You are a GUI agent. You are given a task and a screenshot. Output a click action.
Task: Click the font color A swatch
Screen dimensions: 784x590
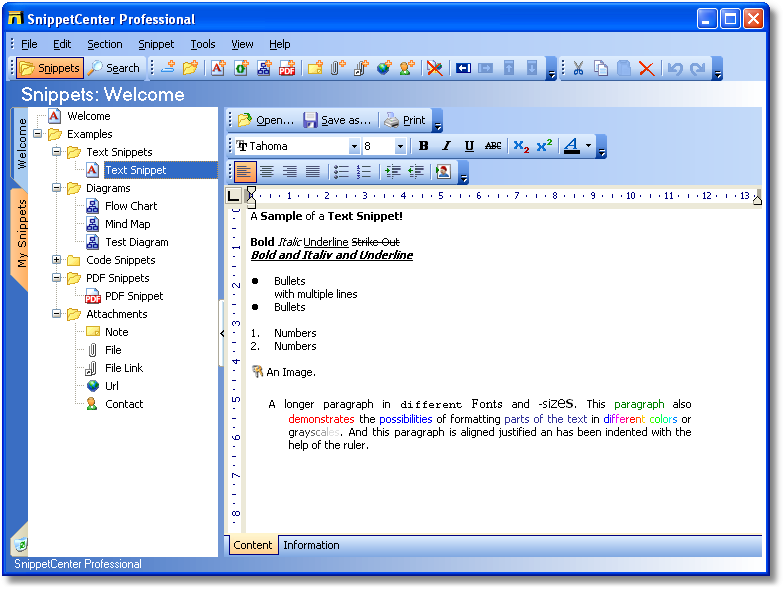tap(572, 146)
